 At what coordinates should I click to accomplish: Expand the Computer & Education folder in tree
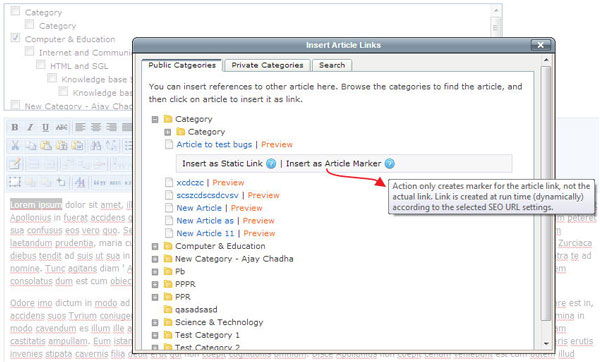pyautogui.click(x=155, y=246)
